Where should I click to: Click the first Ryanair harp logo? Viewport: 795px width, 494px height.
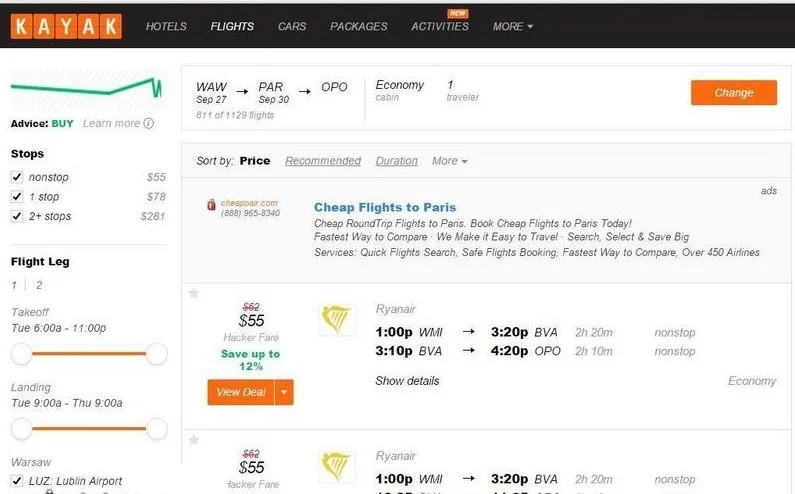[336, 320]
